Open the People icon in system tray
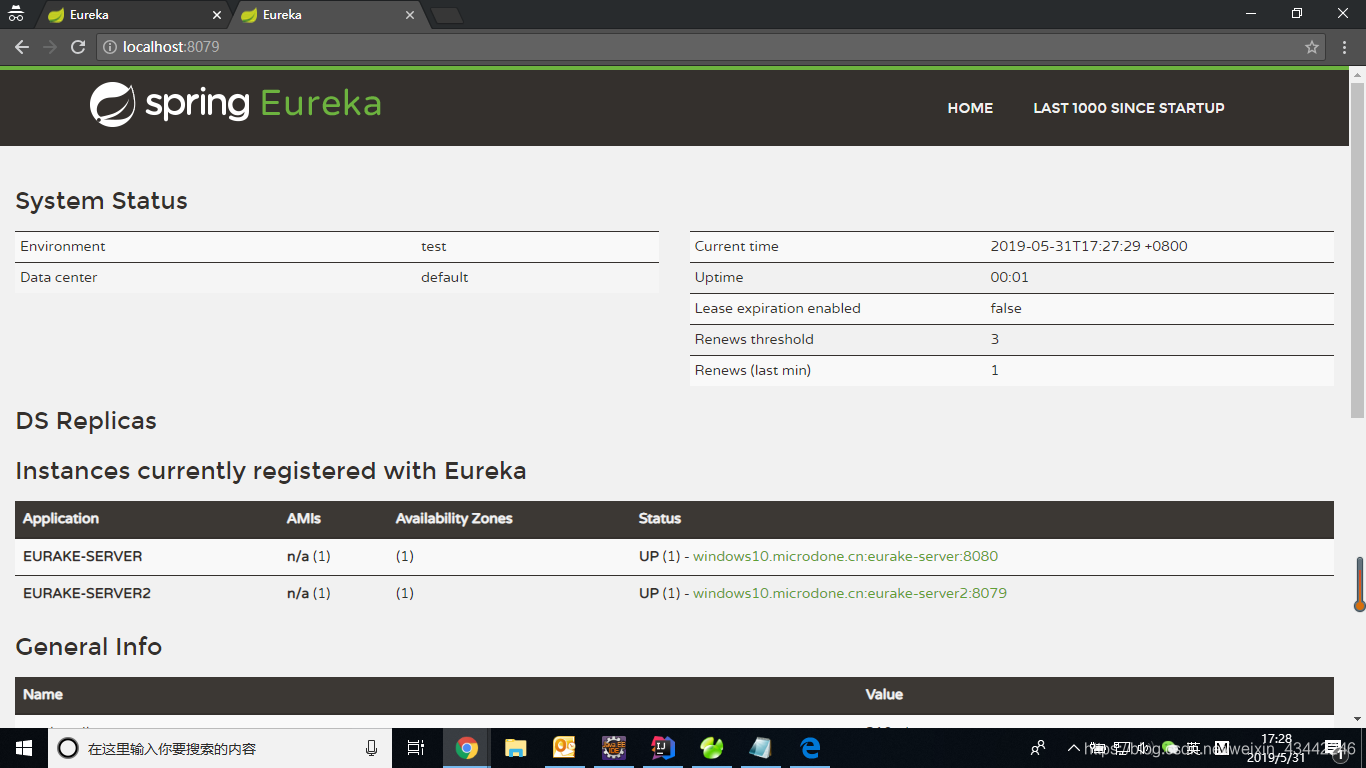 click(1039, 748)
